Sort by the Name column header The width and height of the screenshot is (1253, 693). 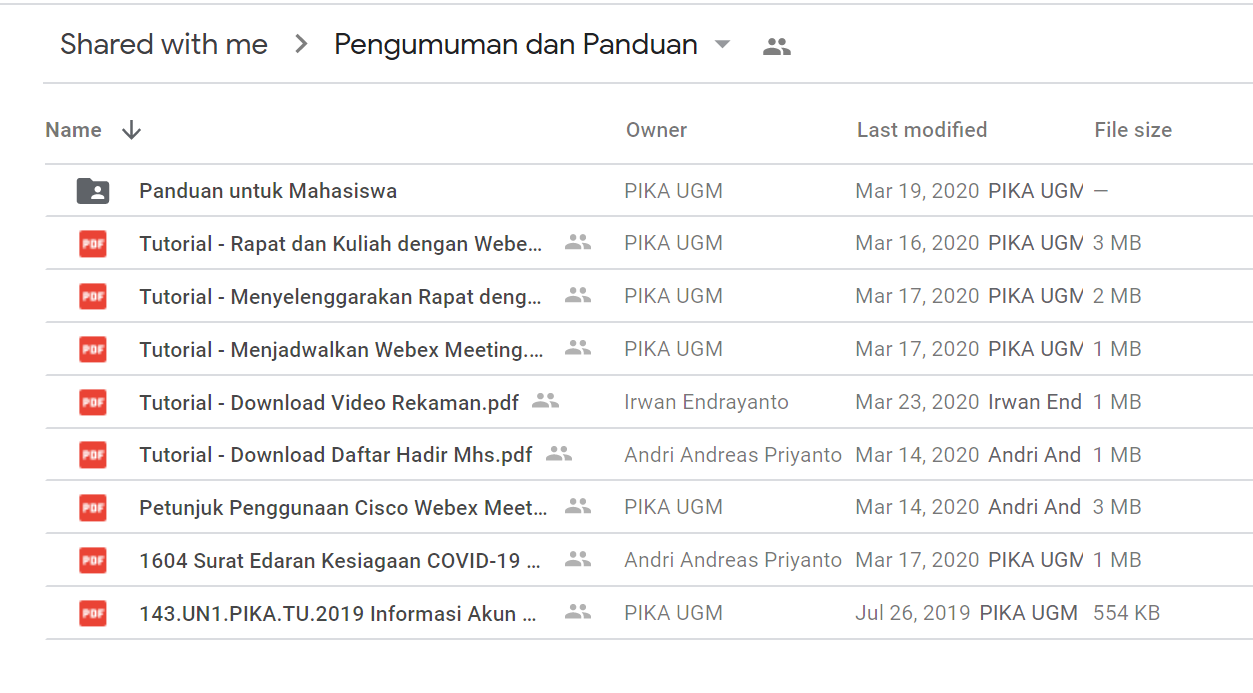coord(73,130)
